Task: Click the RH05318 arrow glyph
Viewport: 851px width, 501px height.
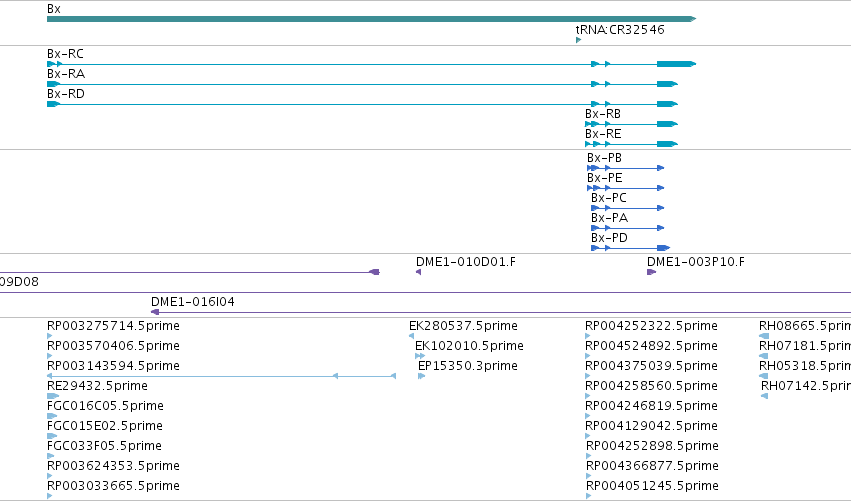Action: 764,376
